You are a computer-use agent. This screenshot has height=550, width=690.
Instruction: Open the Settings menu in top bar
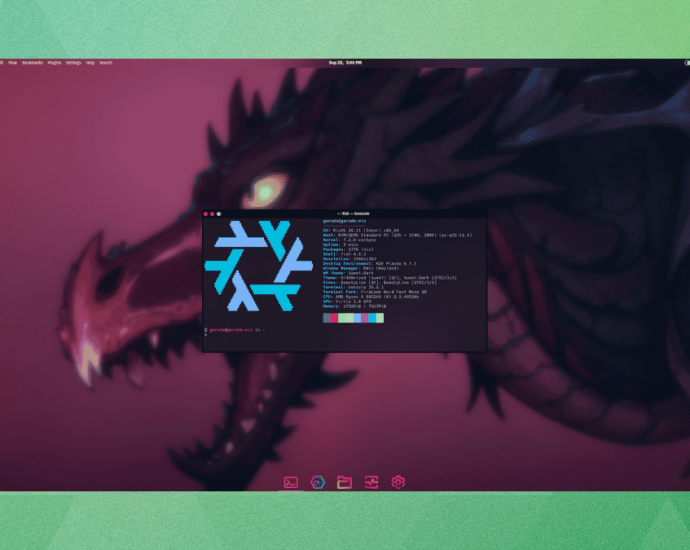pyautogui.click(x=73, y=63)
